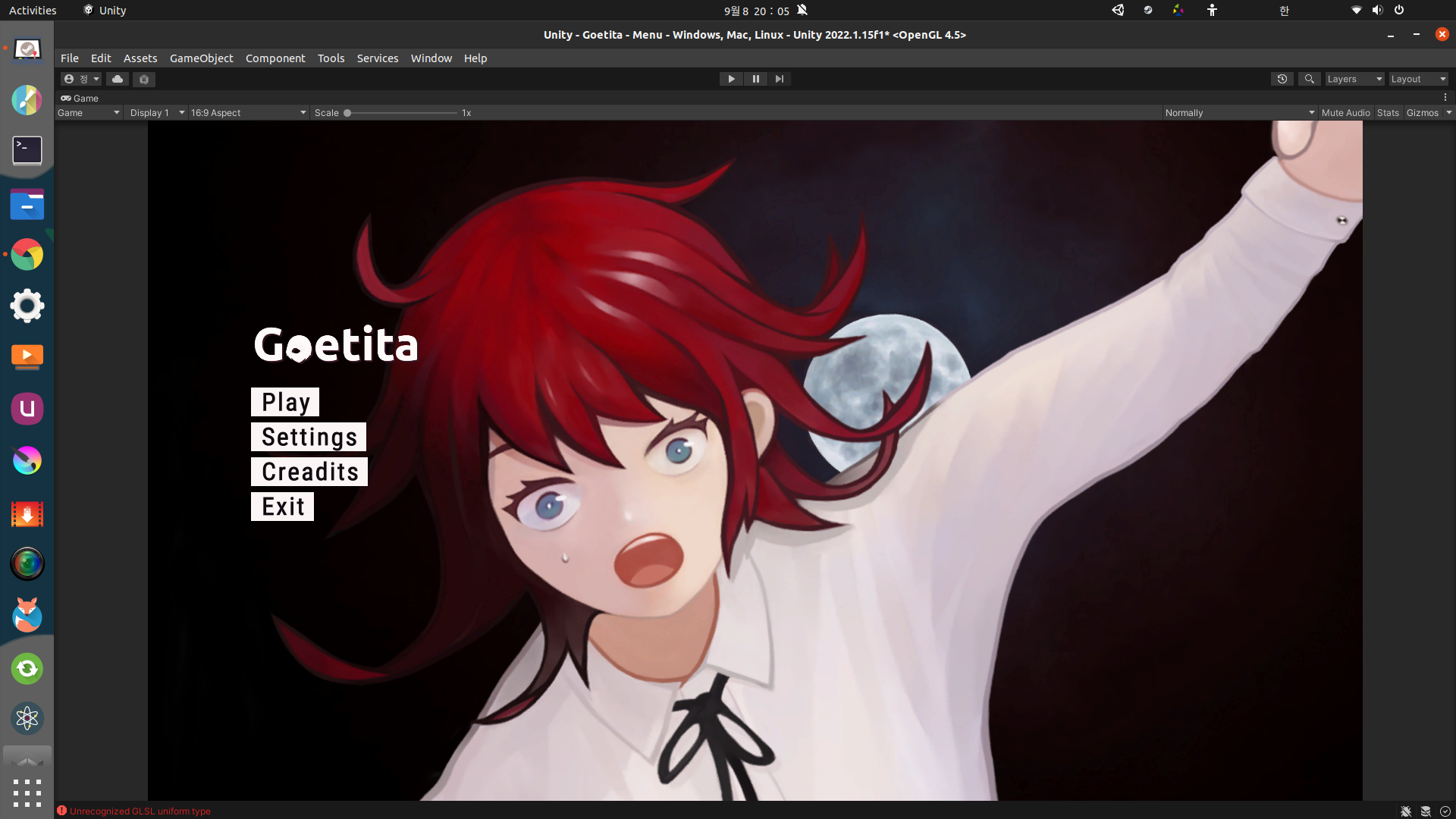The image size is (1456, 819).
Task: Click the magnifier search icon
Action: (1309, 79)
